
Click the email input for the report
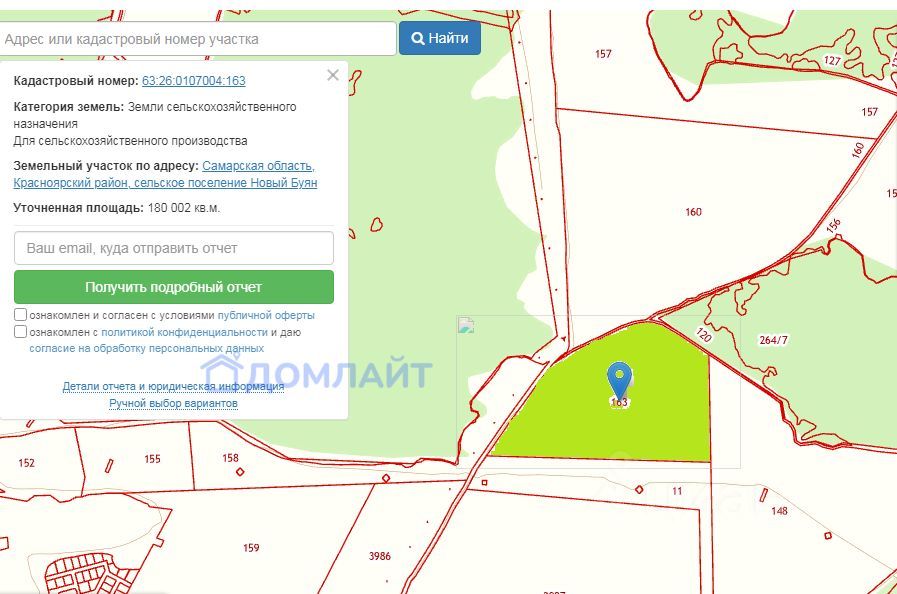coord(174,248)
